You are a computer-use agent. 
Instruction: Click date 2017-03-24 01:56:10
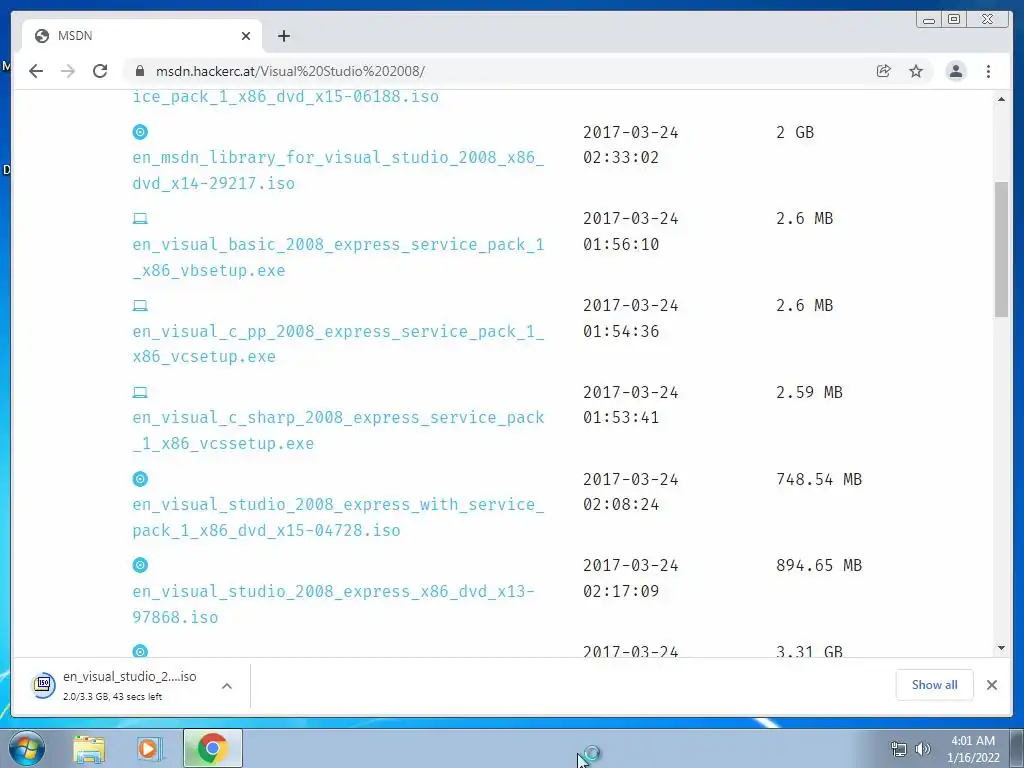(x=631, y=231)
